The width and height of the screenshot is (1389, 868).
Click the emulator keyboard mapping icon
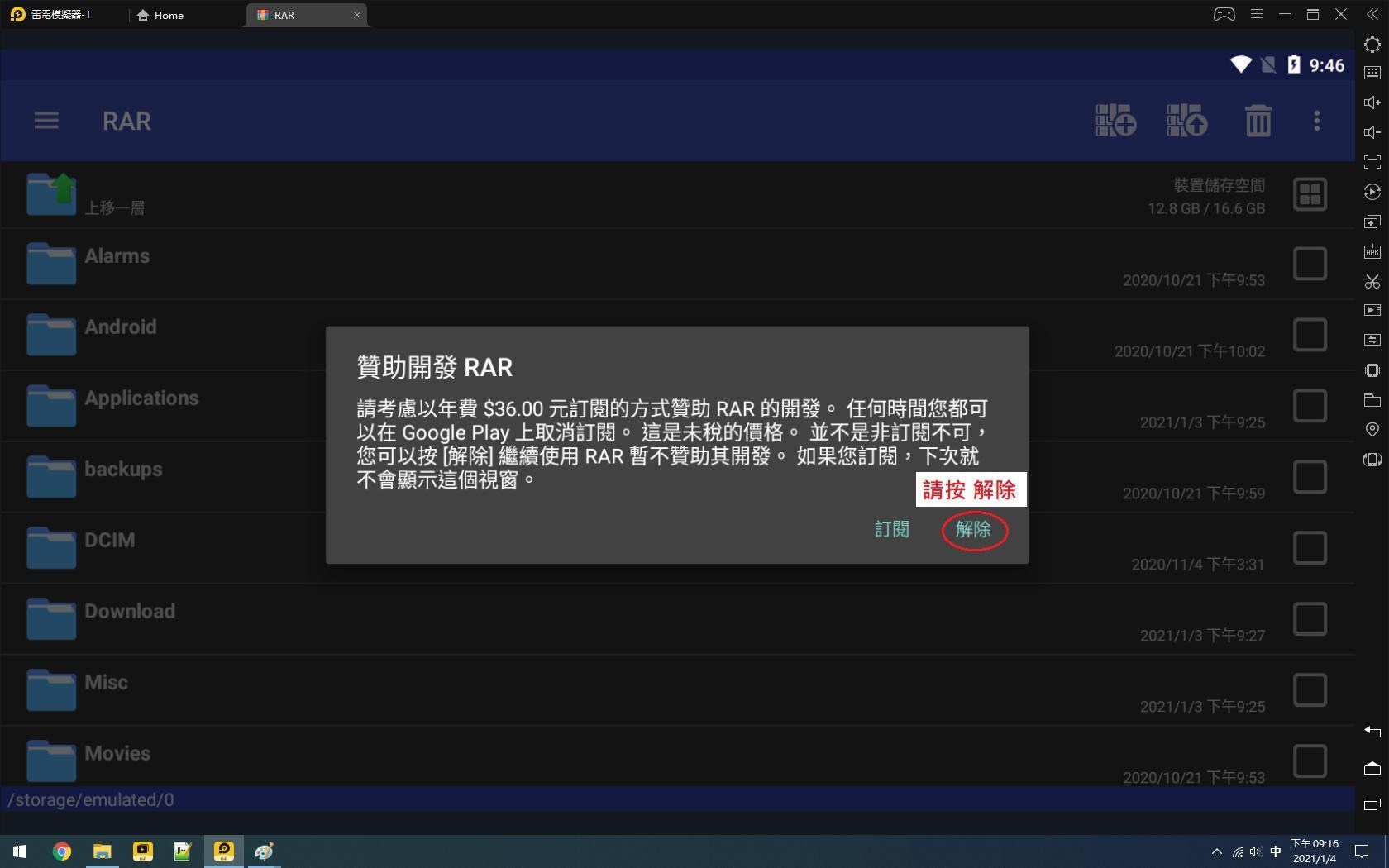(x=1372, y=73)
